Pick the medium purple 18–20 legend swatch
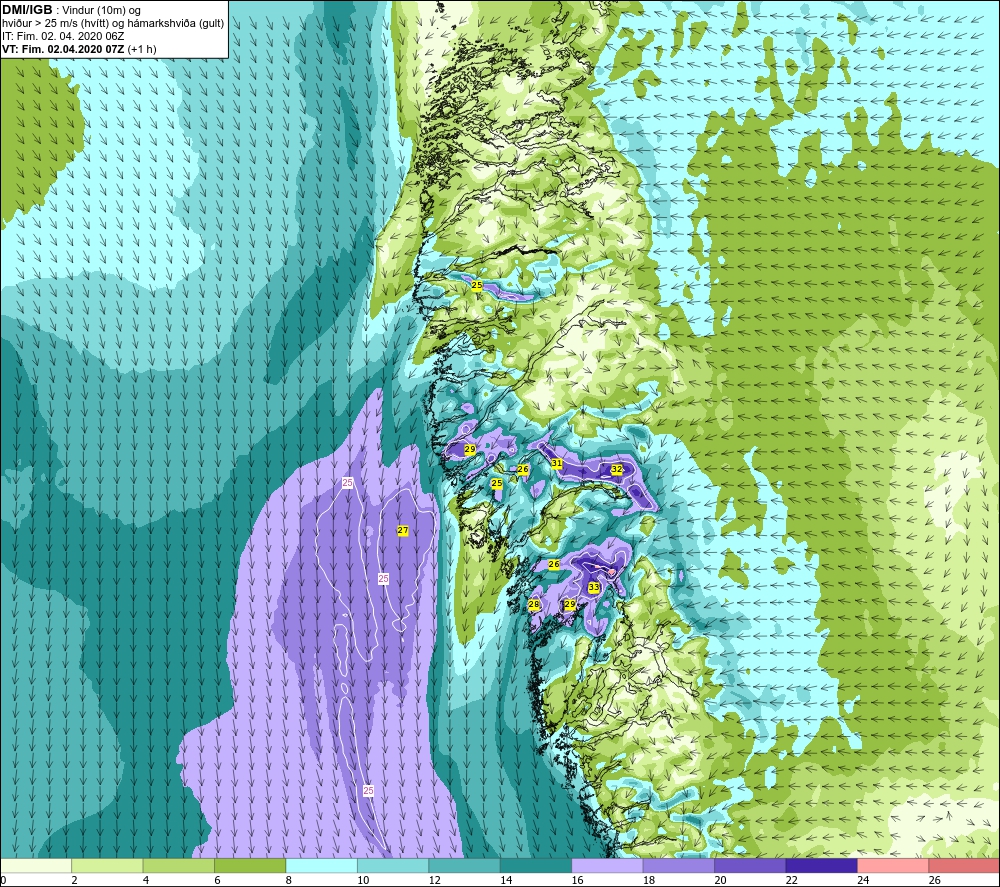 (x=679, y=865)
